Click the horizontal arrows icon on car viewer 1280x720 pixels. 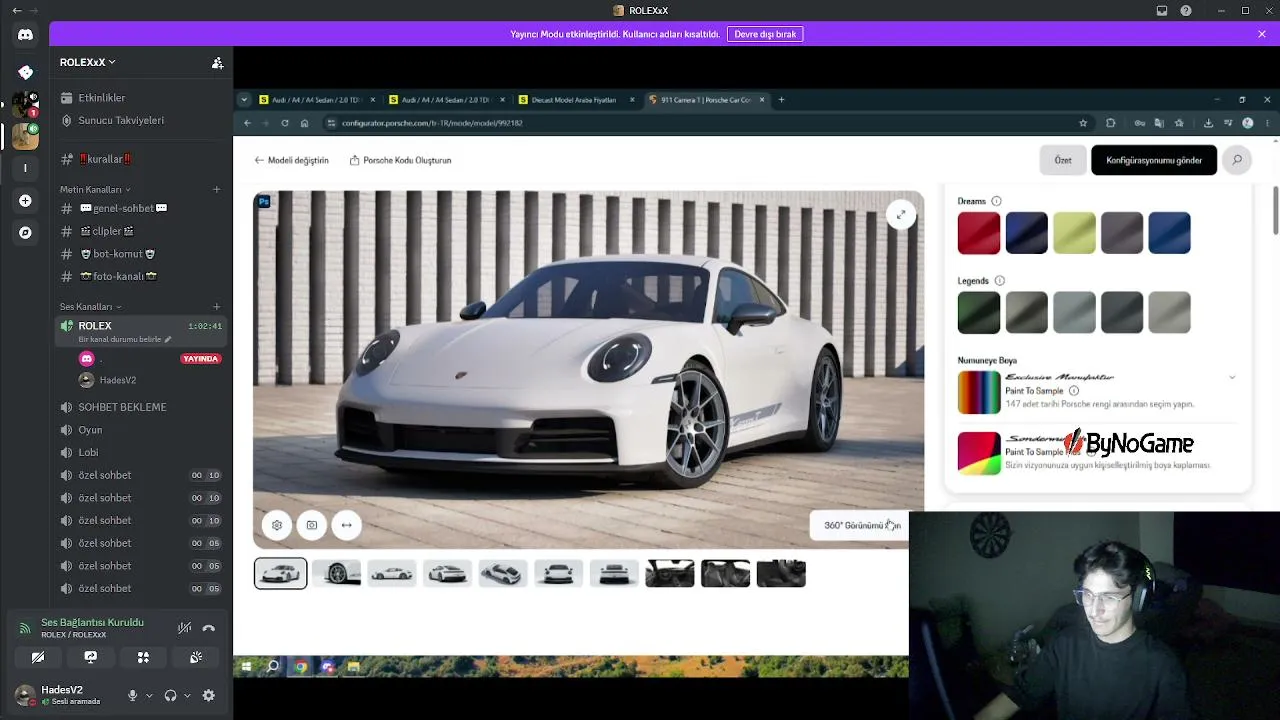(346, 525)
